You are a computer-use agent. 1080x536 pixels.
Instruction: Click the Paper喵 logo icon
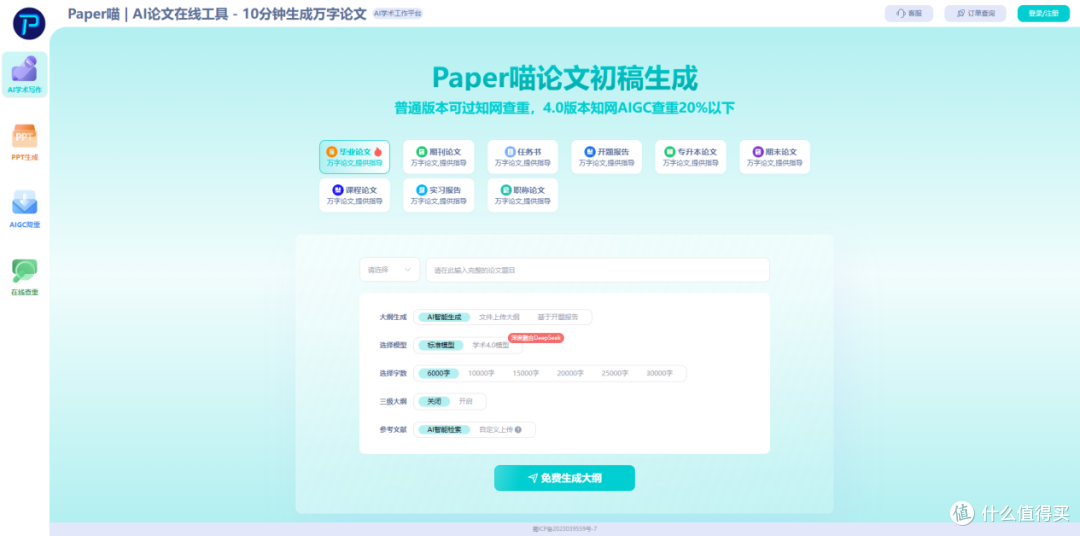[29, 23]
